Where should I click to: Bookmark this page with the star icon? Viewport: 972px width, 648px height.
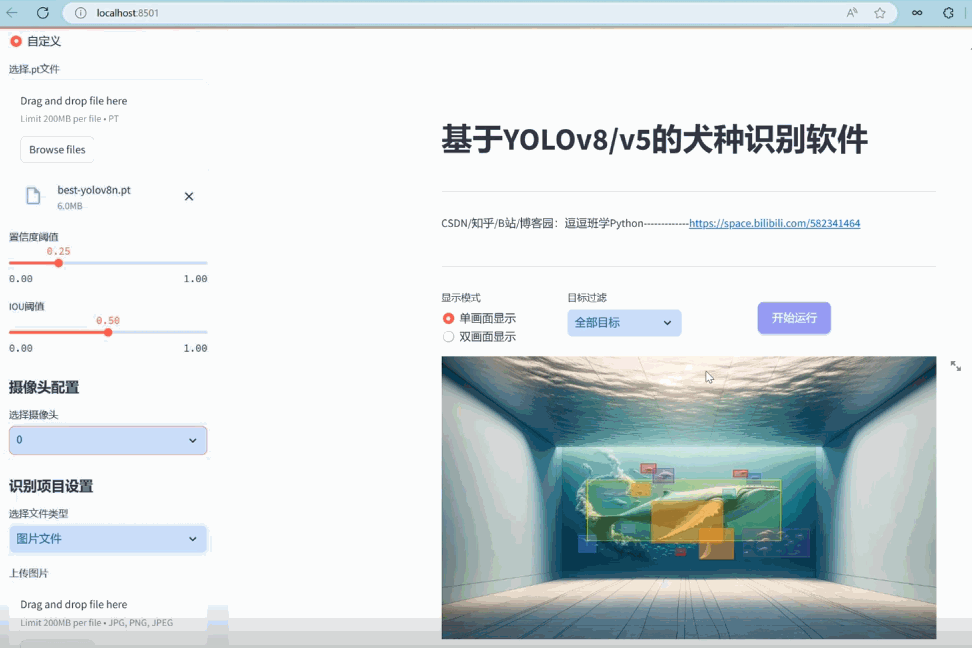pos(880,13)
